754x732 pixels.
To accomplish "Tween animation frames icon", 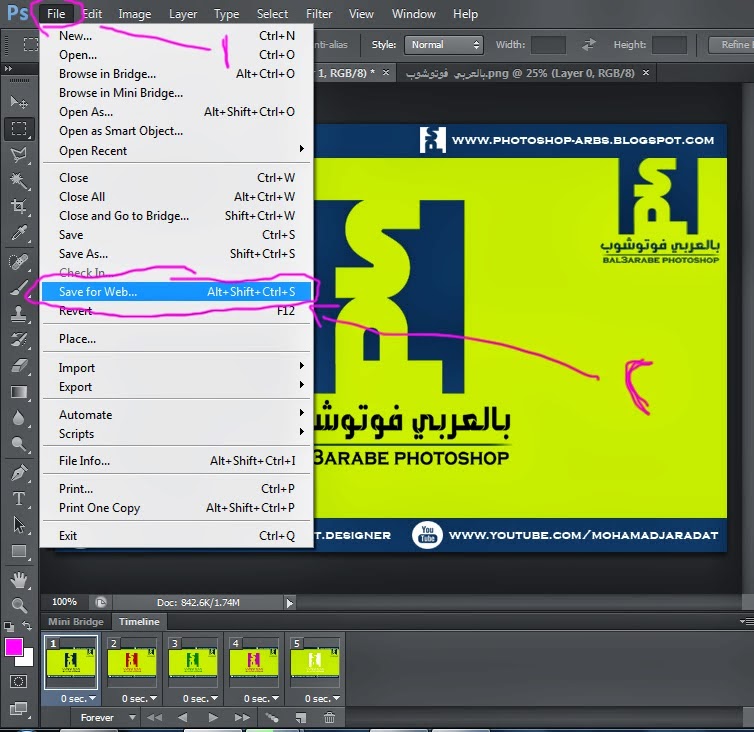I will (x=272, y=718).
